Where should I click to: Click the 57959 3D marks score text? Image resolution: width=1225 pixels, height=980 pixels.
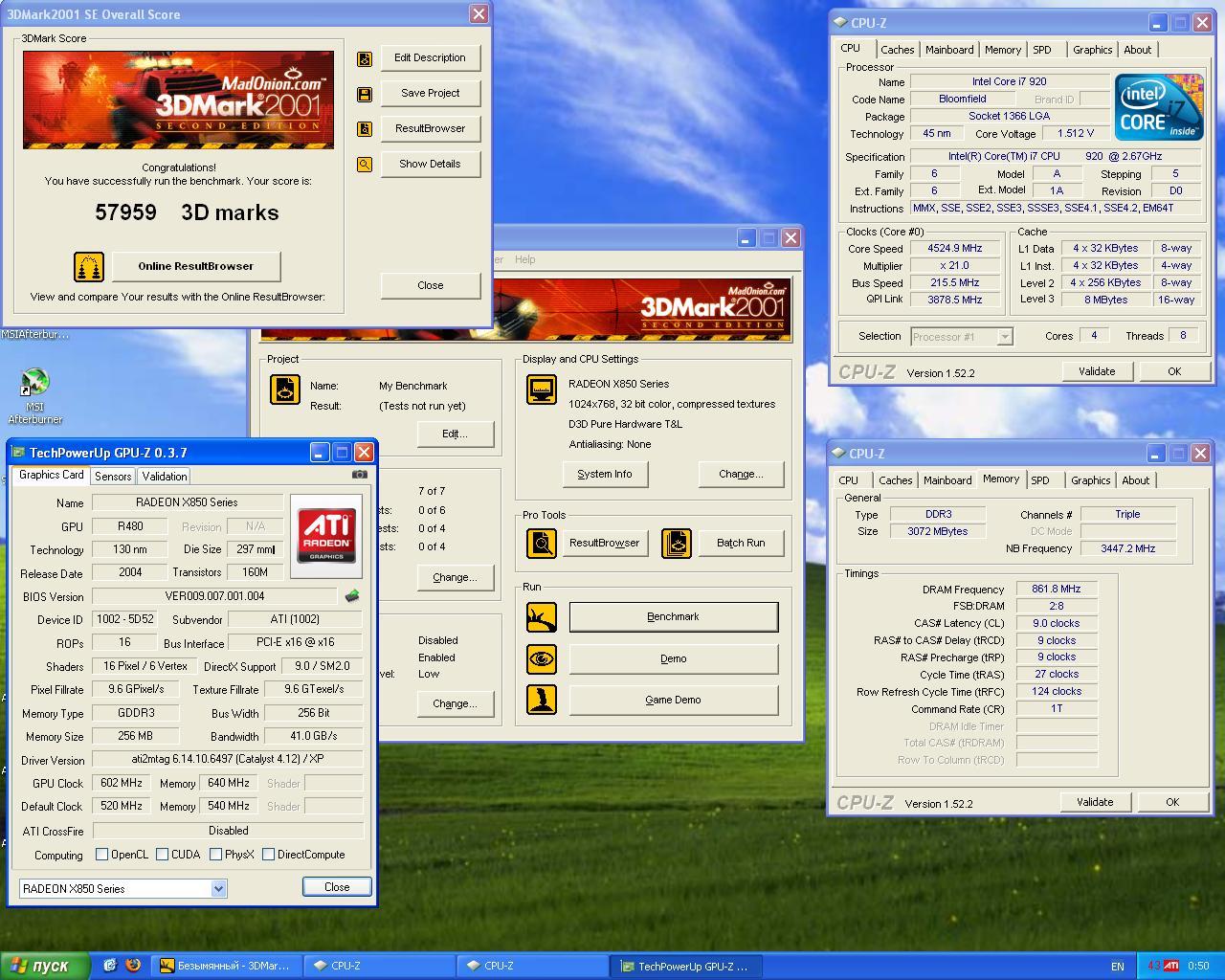187,212
